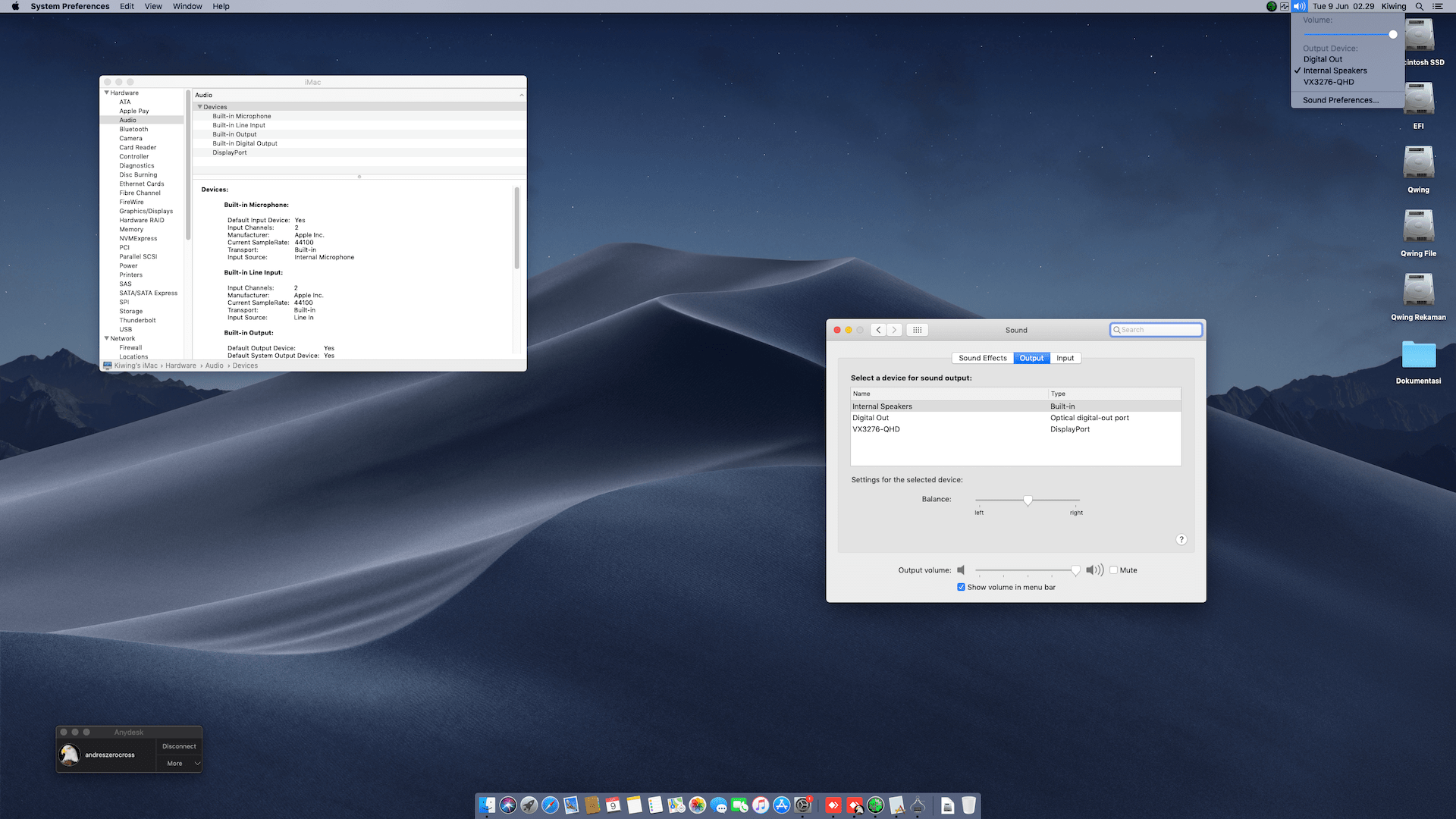Viewport: 1456px width, 819px height.
Task: Click the help question mark button
Action: (1181, 540)
